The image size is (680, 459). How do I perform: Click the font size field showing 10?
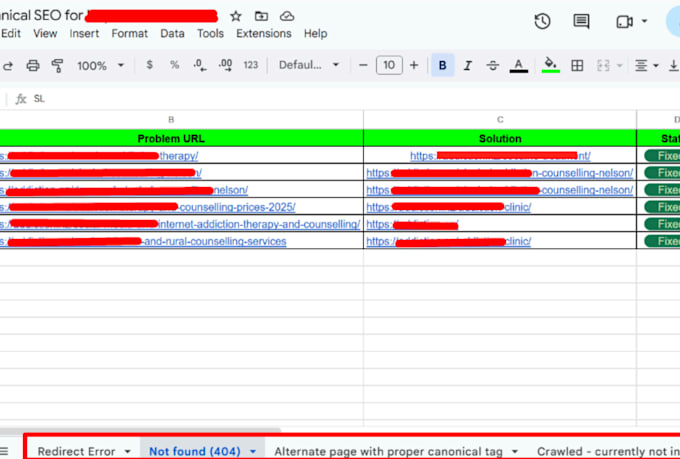[389, 65]
